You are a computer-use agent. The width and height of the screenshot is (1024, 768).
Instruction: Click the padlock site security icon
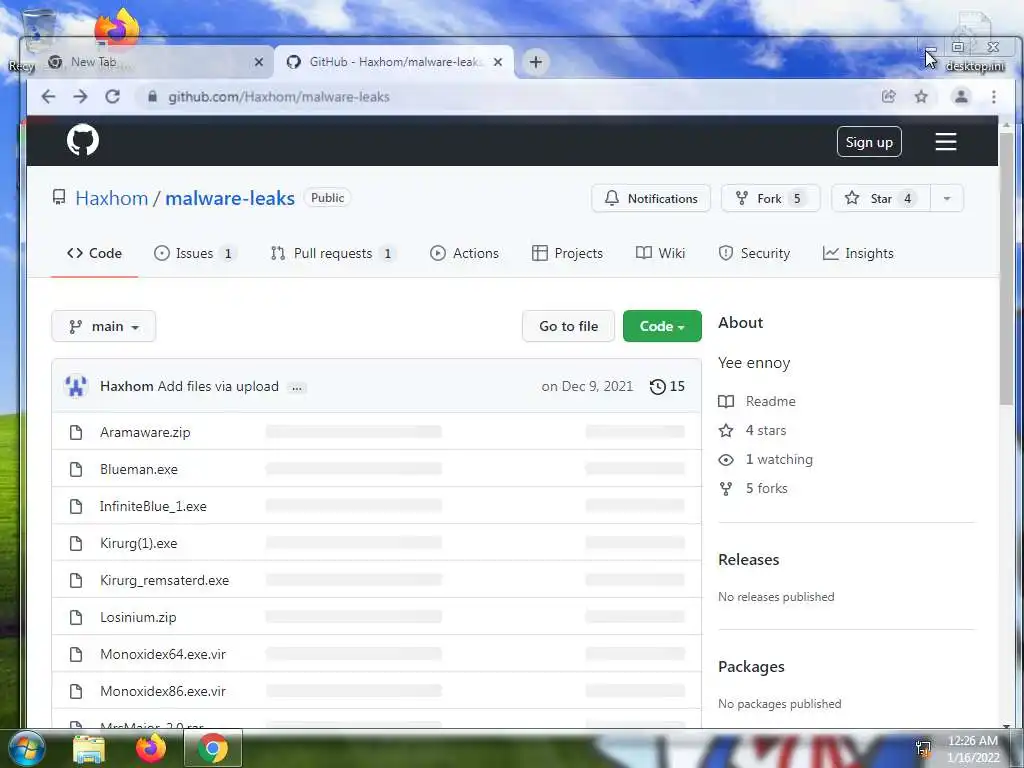(x=152, y=97)
